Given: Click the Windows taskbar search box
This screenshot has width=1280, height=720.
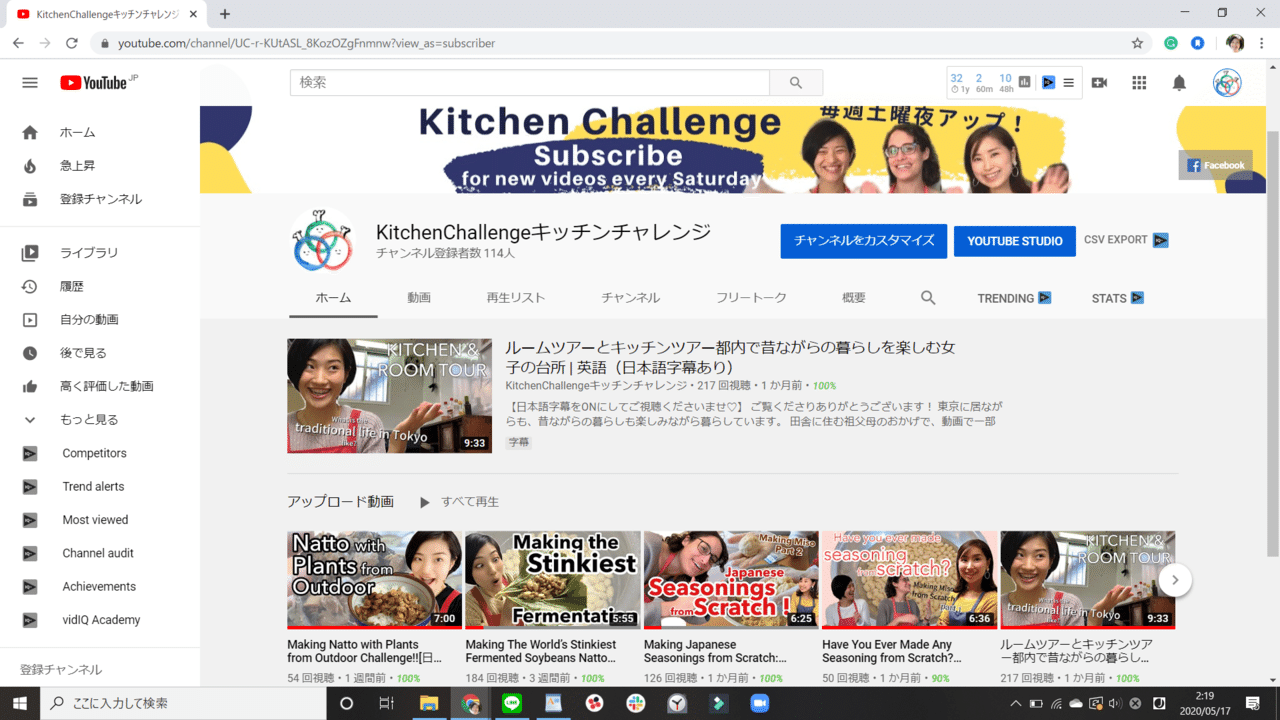Looking at the screenshot, I should click(x=183, y=703).
